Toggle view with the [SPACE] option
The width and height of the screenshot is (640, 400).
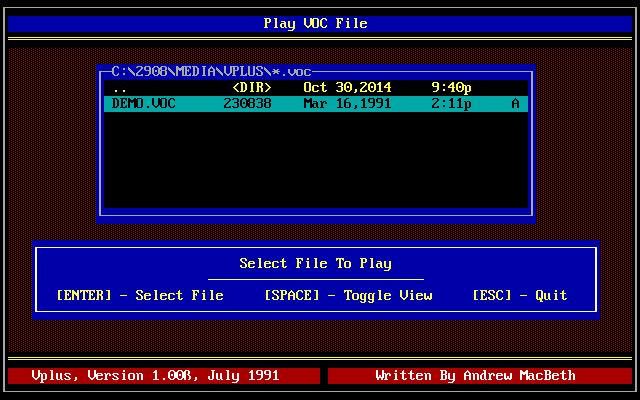pyautogui.click(x=348, y=295)
